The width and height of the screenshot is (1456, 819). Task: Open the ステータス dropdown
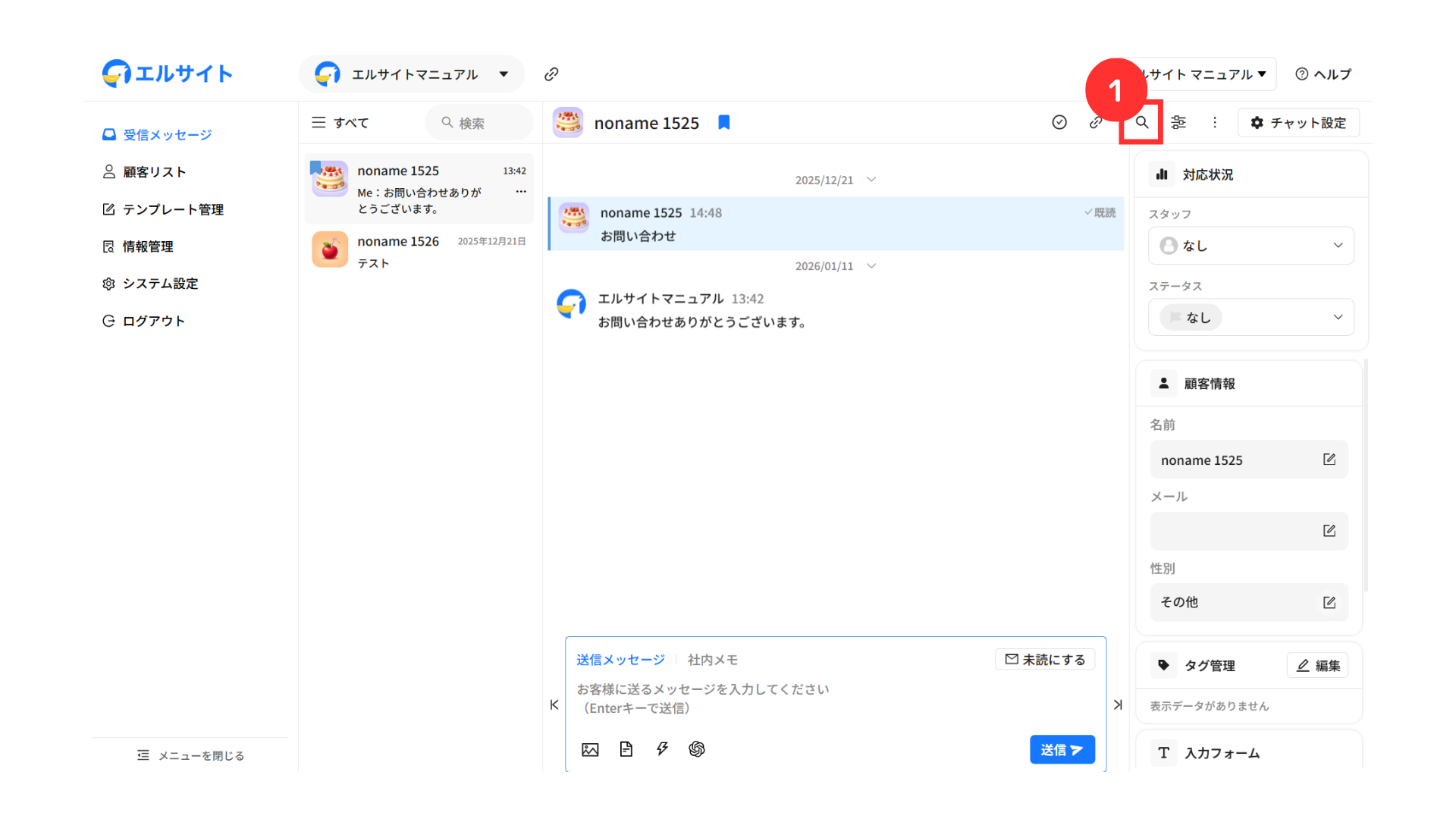click(1250, 317)
